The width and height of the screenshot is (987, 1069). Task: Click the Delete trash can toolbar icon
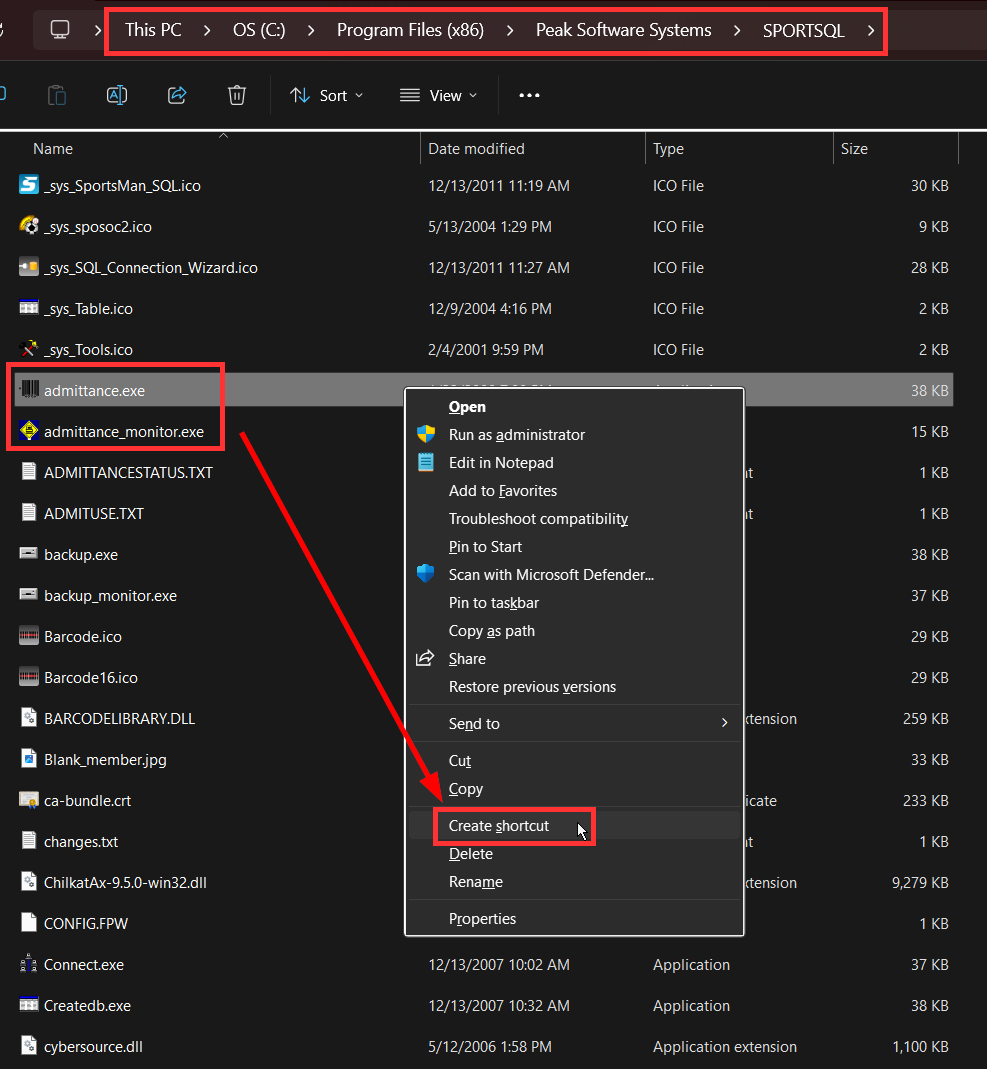click(237, 95)
